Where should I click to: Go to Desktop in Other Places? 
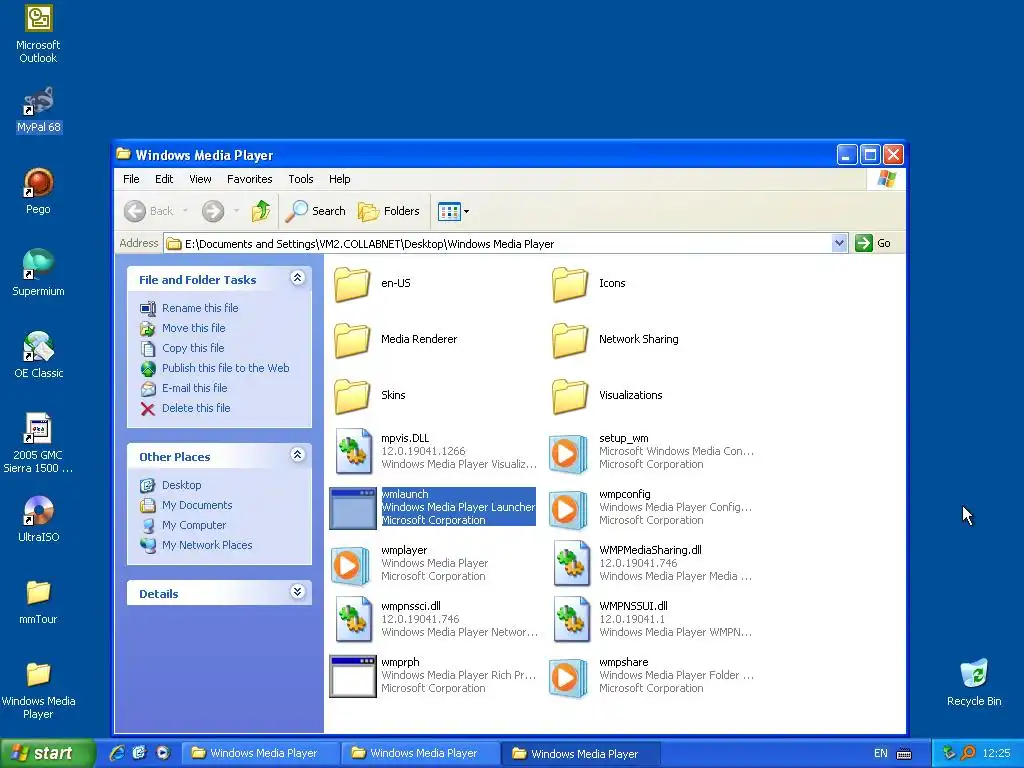[x=182, y=485]
